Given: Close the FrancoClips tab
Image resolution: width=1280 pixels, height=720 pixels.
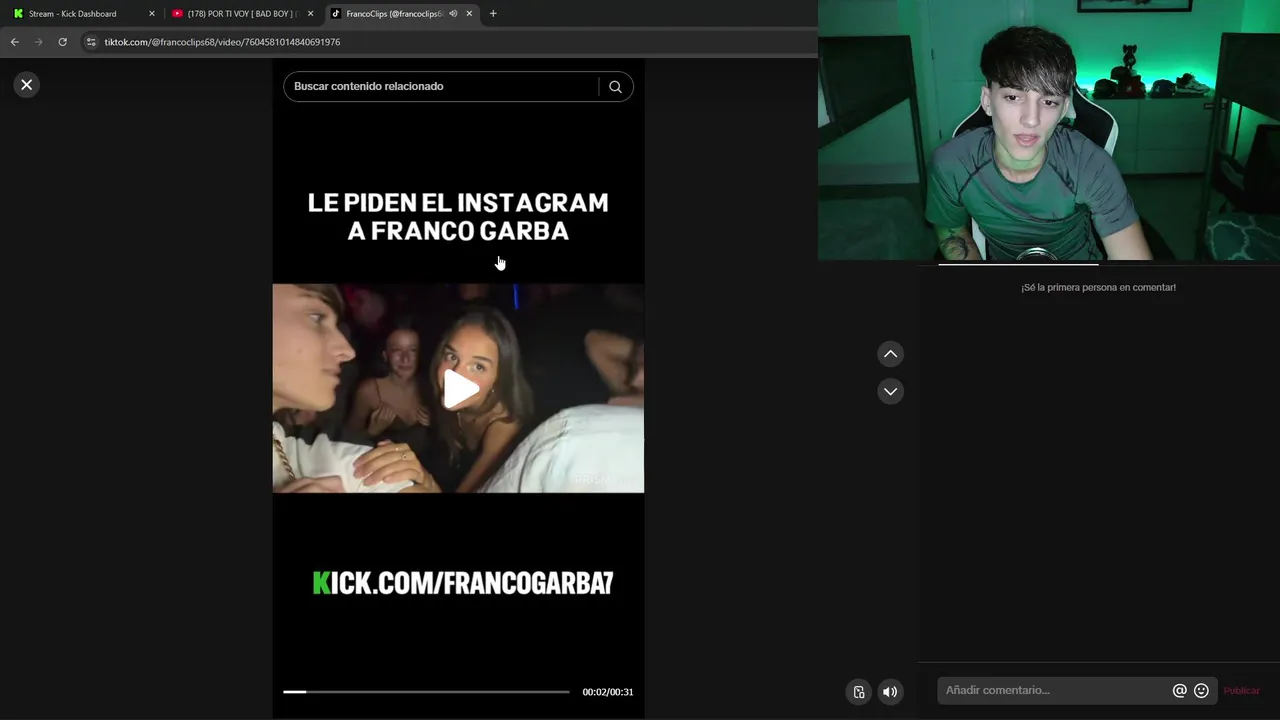Looking at the screenshot, I should click(469, 14).
